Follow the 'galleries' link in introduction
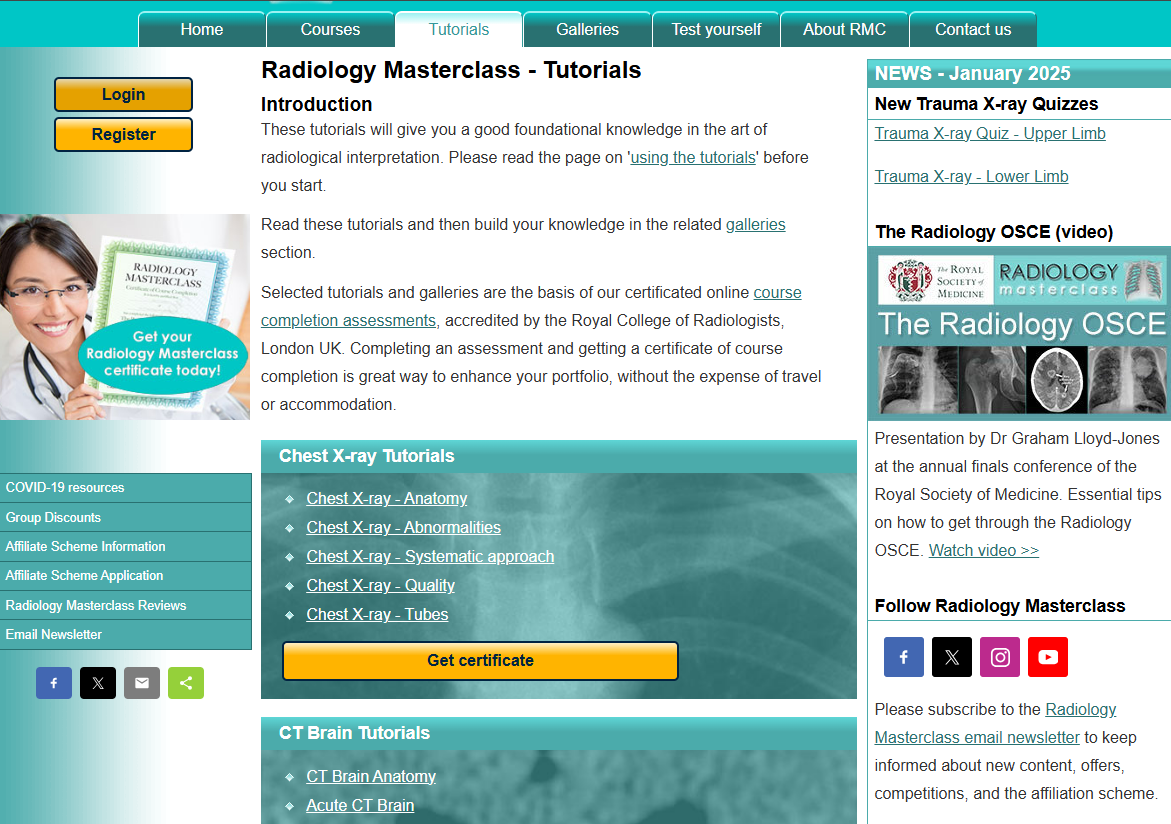The width and height of the screenshot is (1171, 824). (755, 225)
